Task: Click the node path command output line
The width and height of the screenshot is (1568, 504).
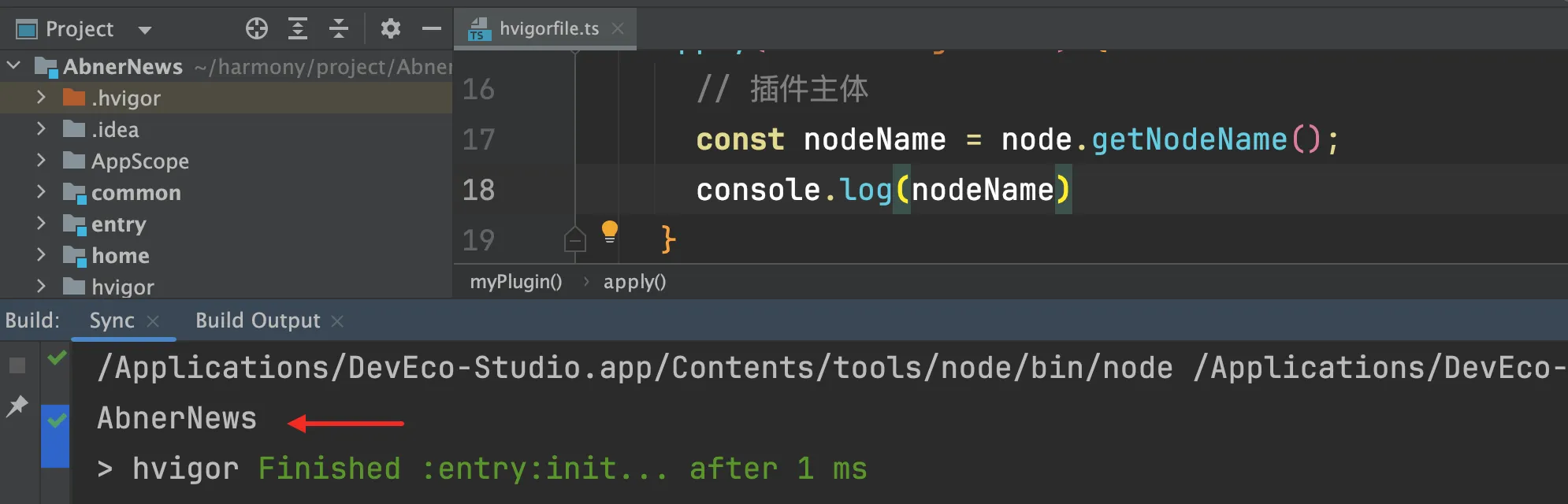Action: point(832,368)
